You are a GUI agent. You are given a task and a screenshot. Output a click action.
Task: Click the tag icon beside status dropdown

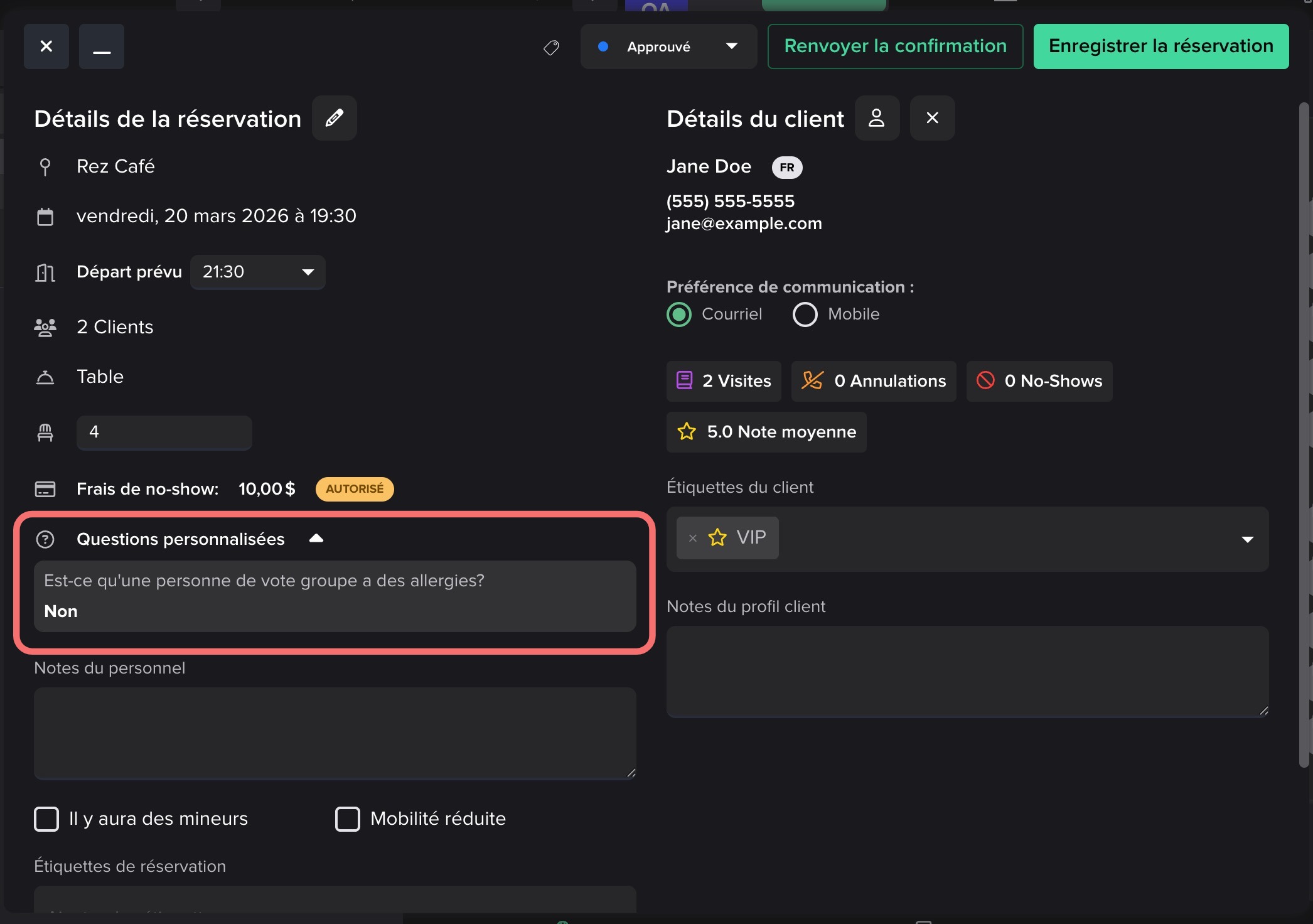[x=551, y=47]
